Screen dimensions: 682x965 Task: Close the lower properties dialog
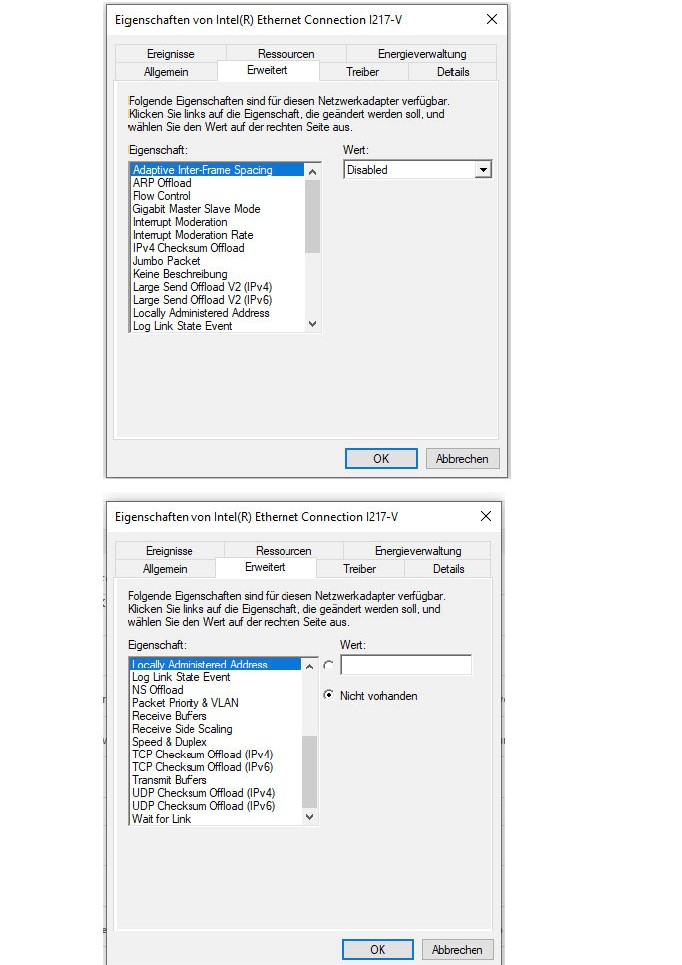click(486, 516)
